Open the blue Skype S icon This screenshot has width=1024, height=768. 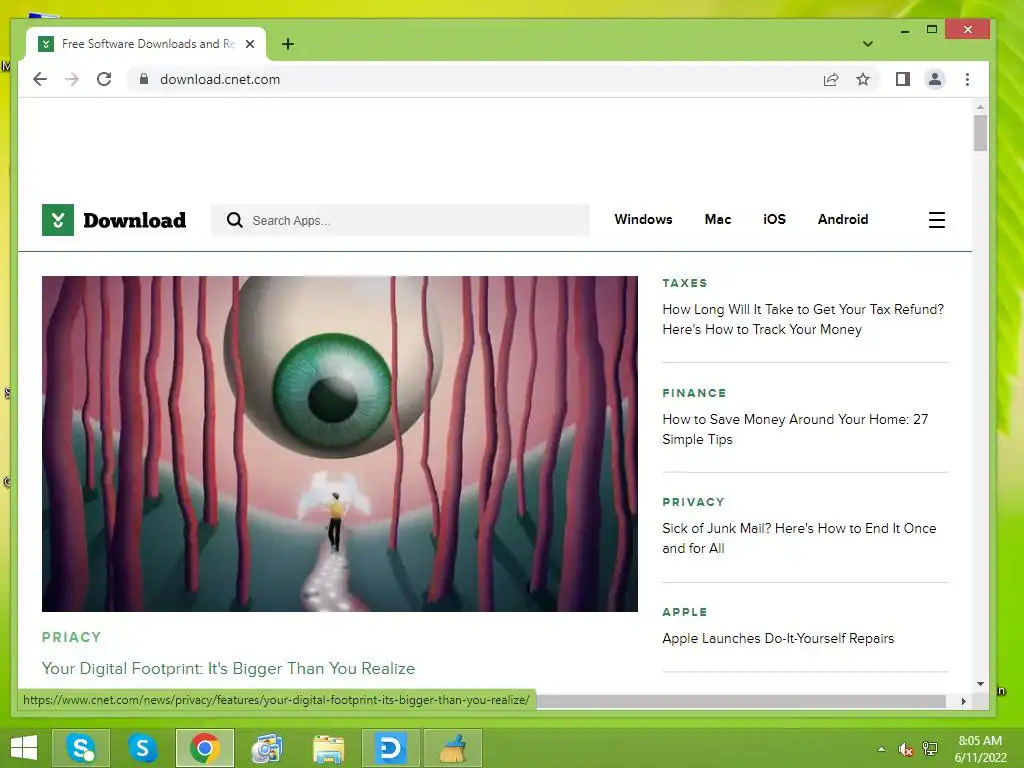click(142, 748)
